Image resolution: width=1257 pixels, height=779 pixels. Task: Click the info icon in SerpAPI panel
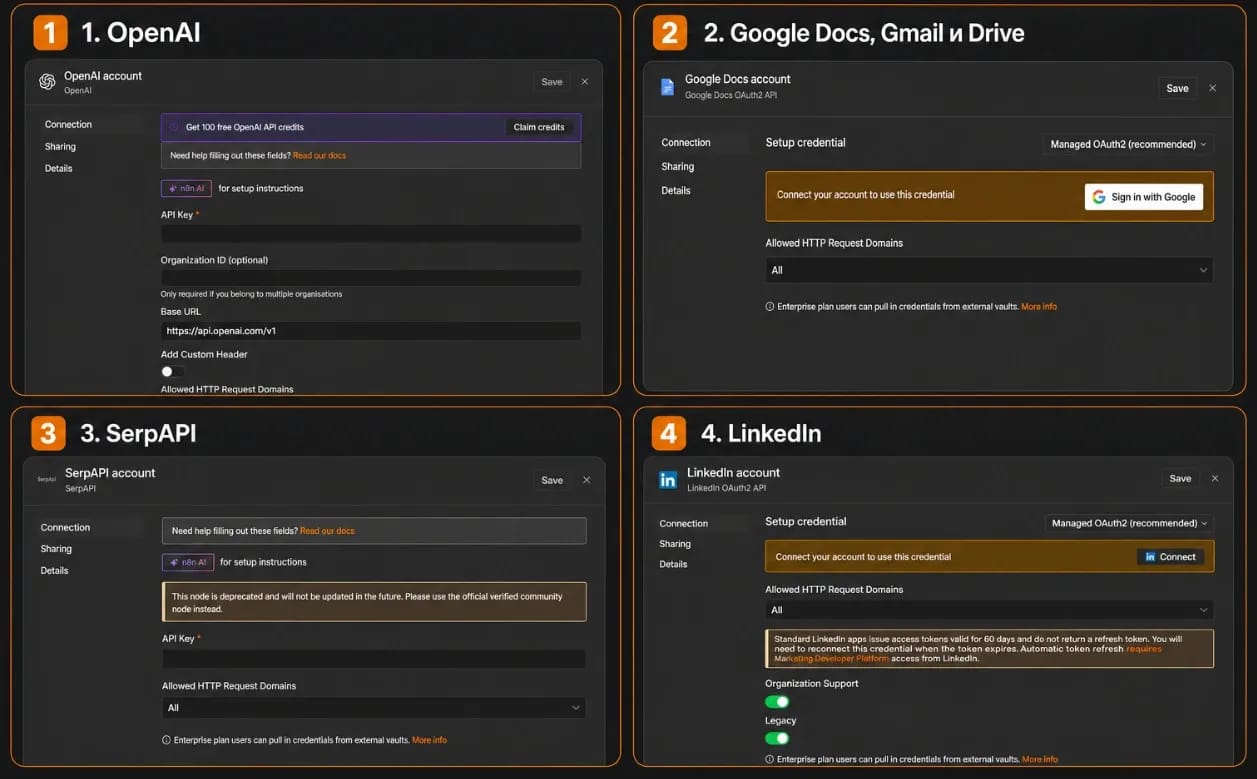[166, 740]
